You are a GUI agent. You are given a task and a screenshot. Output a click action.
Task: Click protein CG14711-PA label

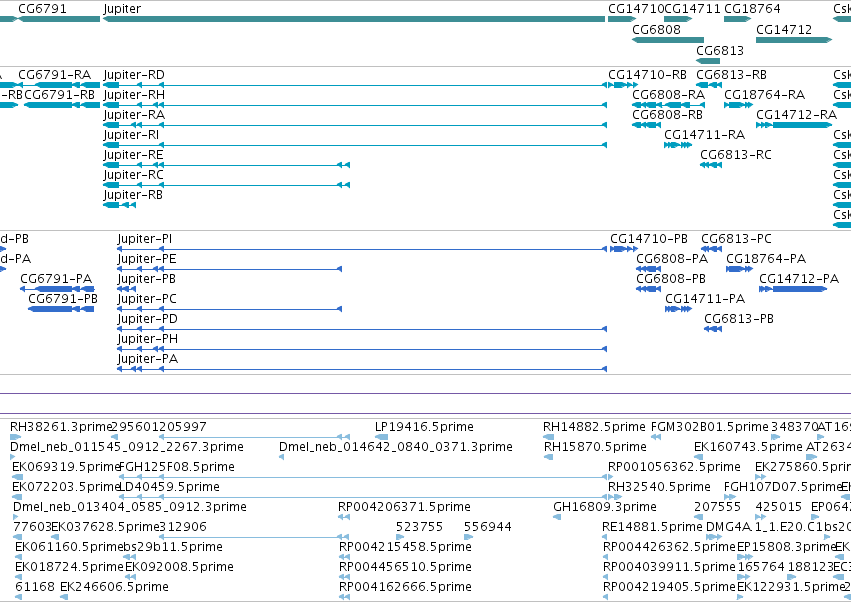(x=705, y=299)
